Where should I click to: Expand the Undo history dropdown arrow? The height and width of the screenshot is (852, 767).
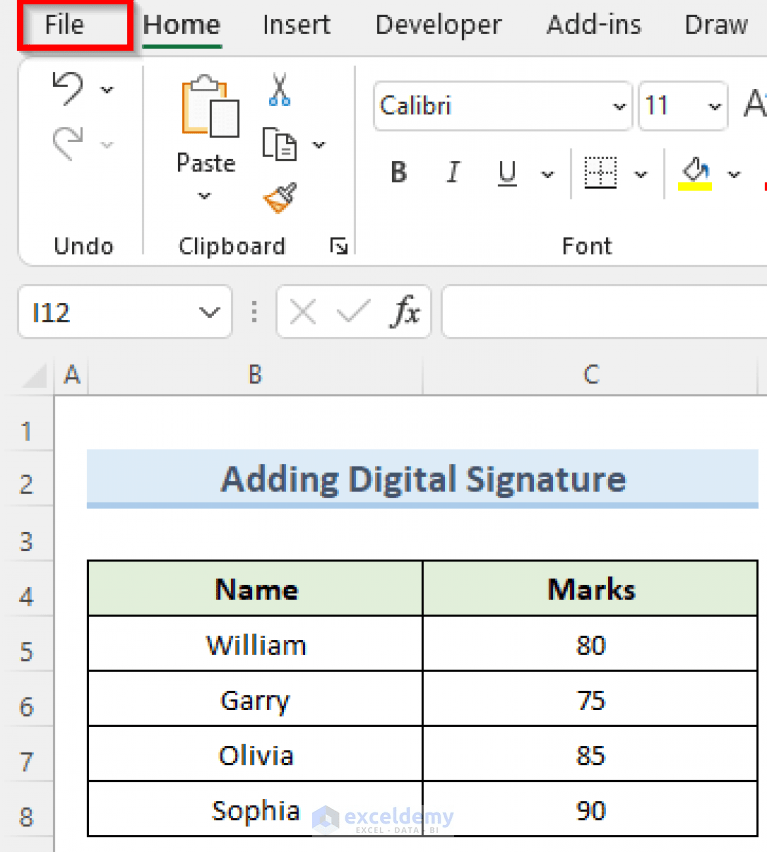[x=107, y=90]
